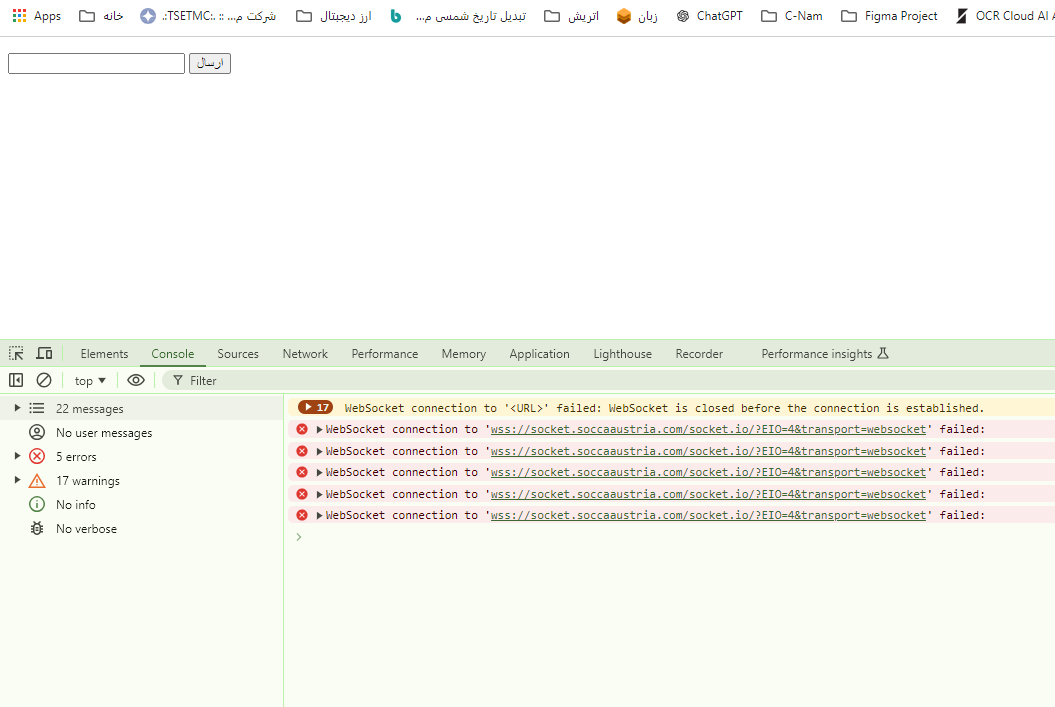Switch to the Performance tab
The image size is (1055, 707).
[384, 354]
